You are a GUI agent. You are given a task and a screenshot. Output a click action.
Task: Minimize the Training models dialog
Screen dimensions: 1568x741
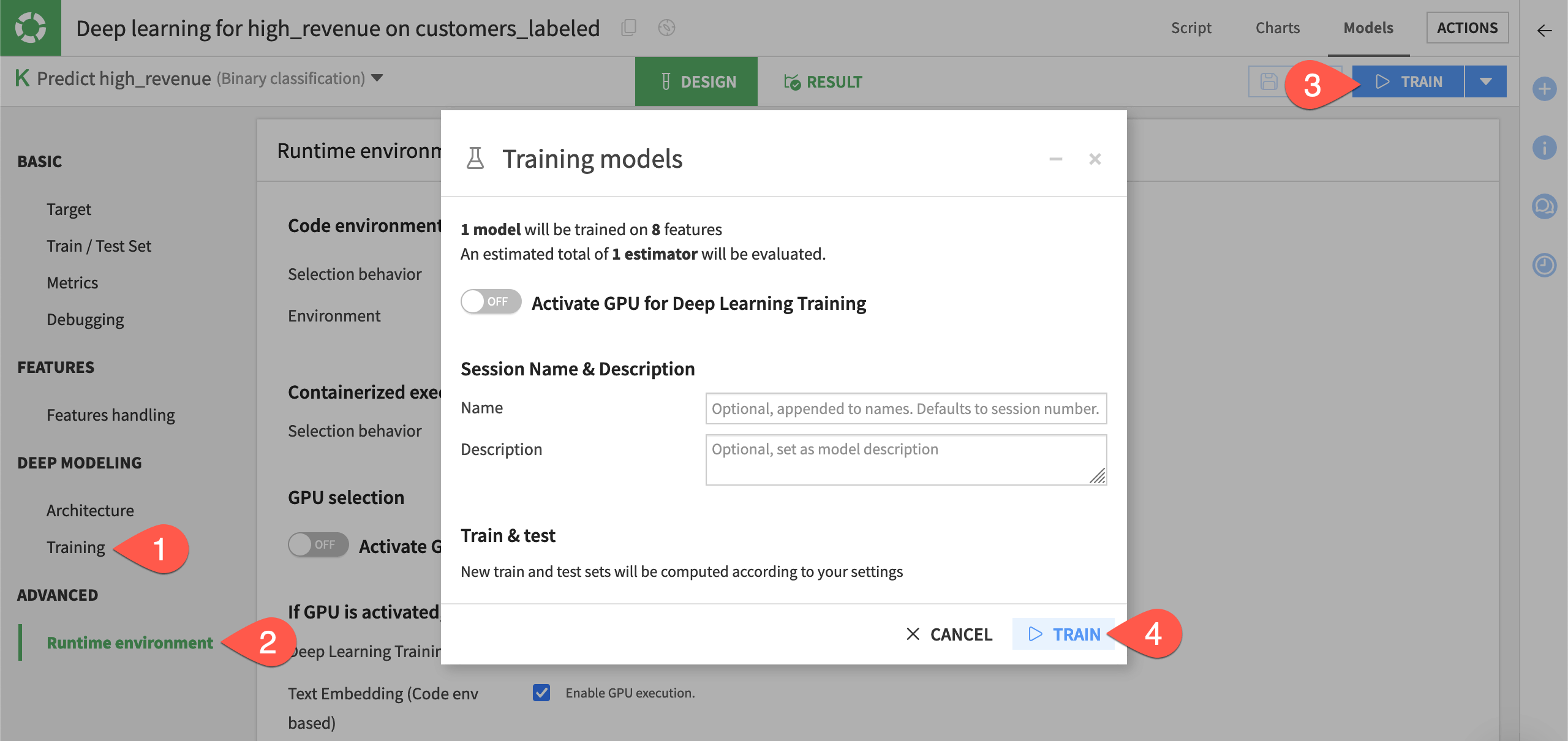point(1055,159)
